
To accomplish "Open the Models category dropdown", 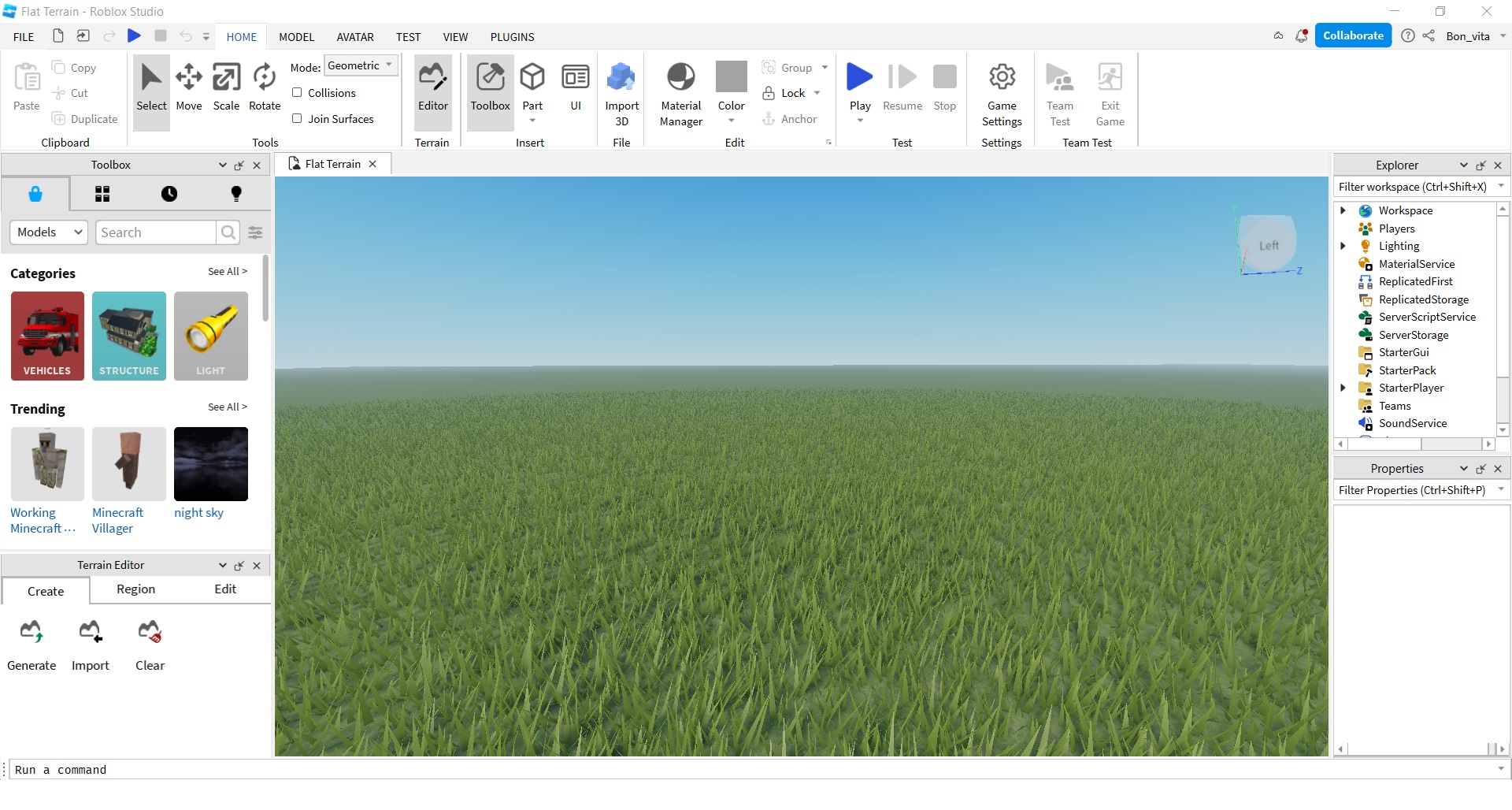I will tap(49, 232).
